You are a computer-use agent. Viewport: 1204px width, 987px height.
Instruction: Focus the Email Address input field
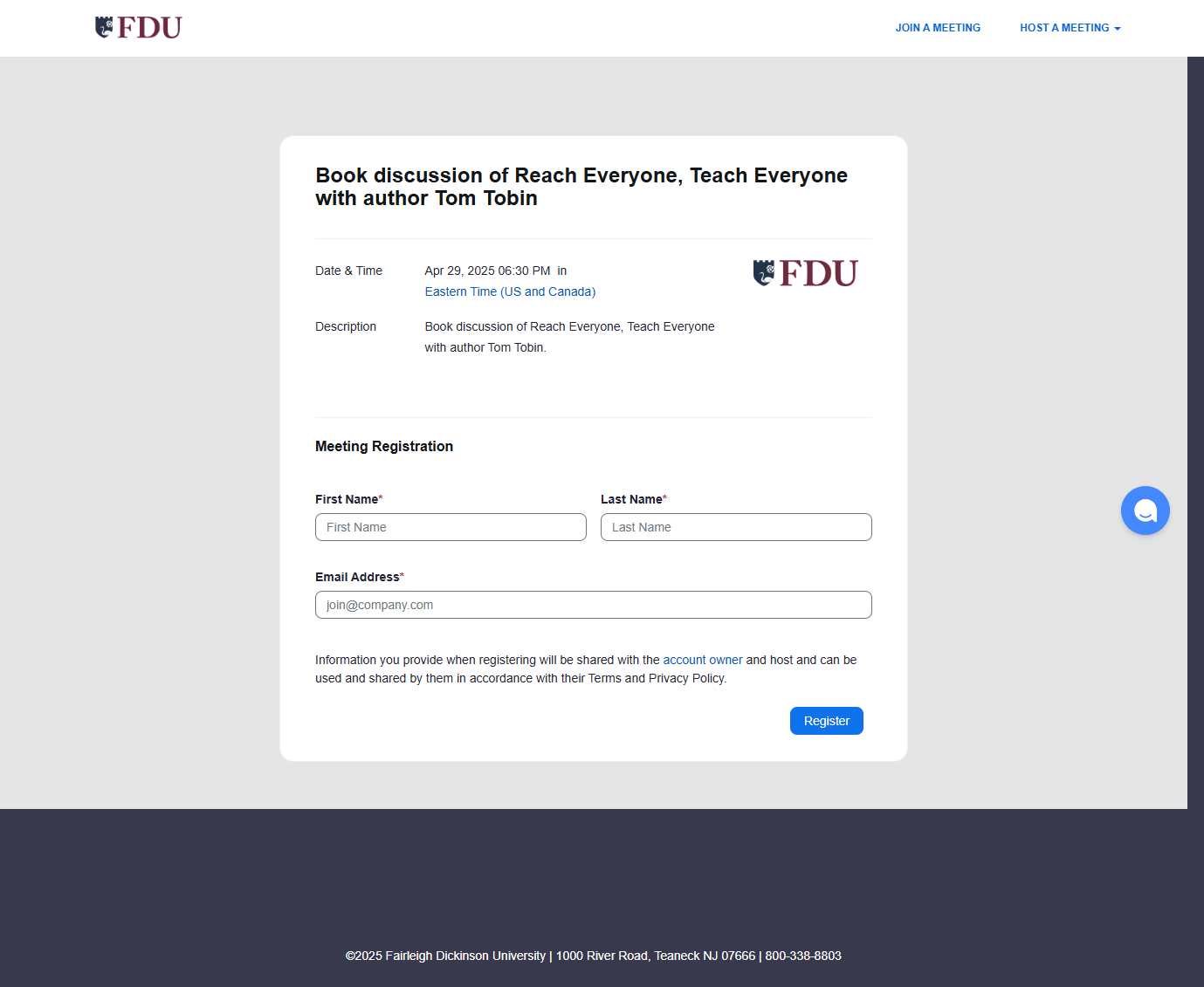pos(594,605)
